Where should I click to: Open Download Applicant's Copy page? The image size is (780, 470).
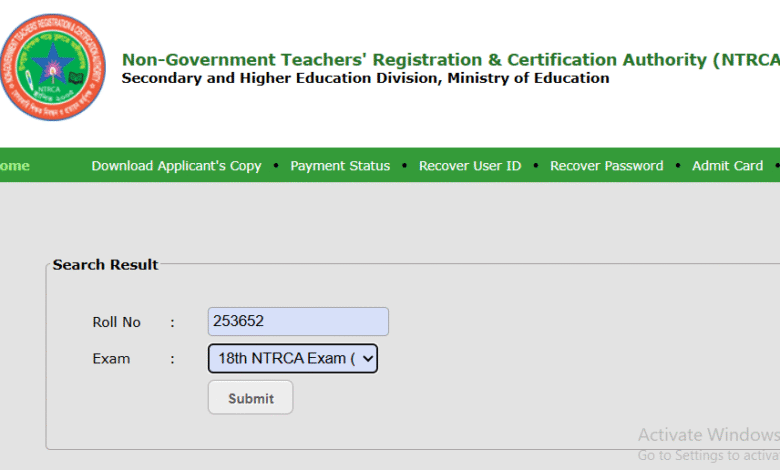coord(176,166)
